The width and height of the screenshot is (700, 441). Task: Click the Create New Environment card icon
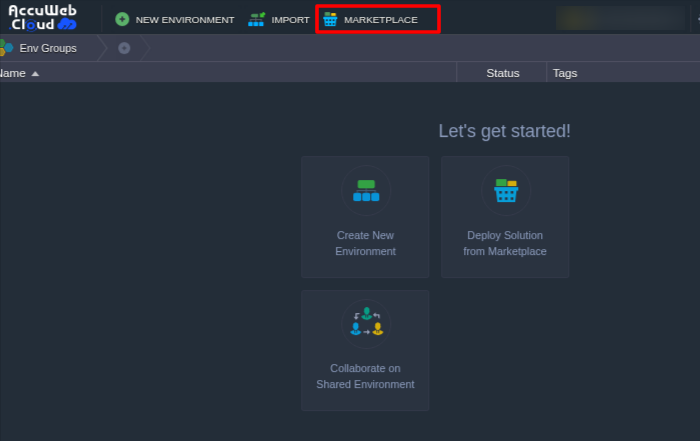pos(365,190)
